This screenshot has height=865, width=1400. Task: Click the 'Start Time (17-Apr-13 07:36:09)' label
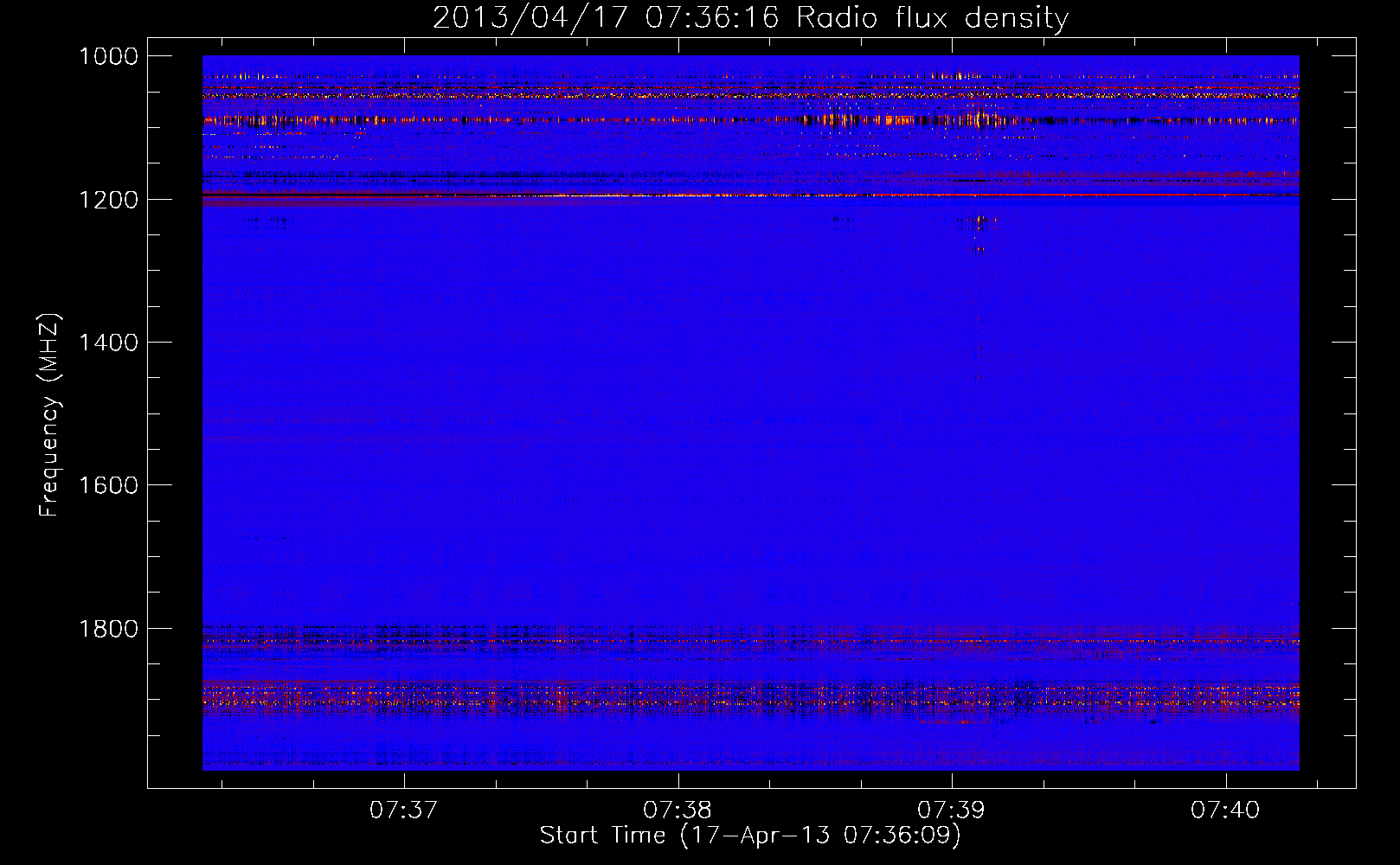[750, 836]
